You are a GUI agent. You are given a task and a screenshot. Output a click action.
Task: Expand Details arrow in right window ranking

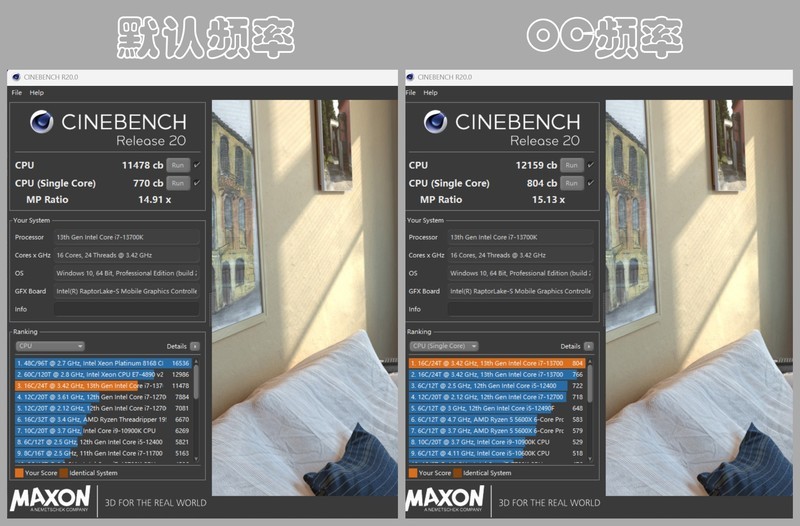click(589, 346)
